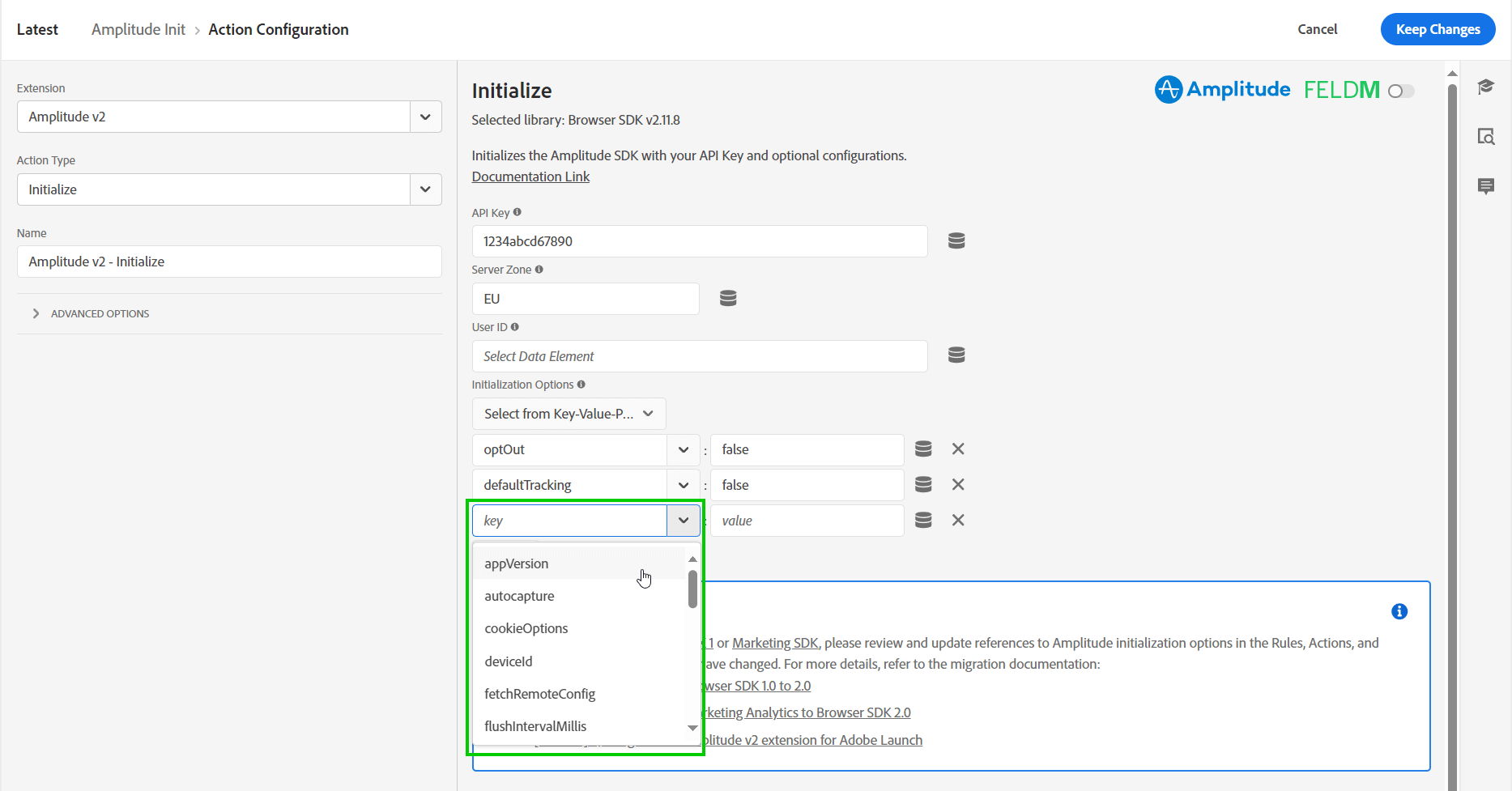The image size is (1512, 791).
Task: Click the blue info icon in notice box
Action: click(x=1399, y=611)
